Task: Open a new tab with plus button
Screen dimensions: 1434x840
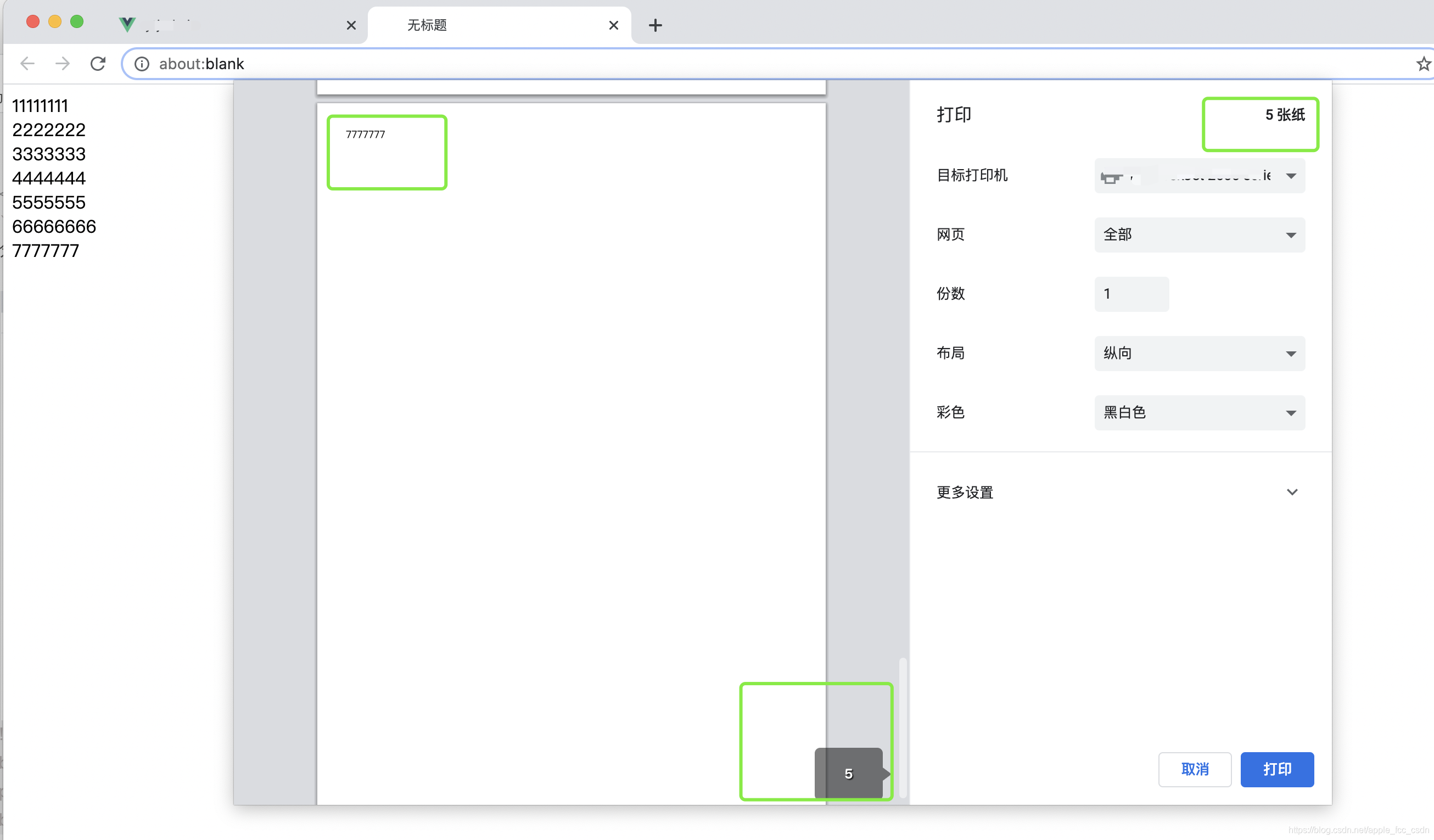Action: (655, 25)
